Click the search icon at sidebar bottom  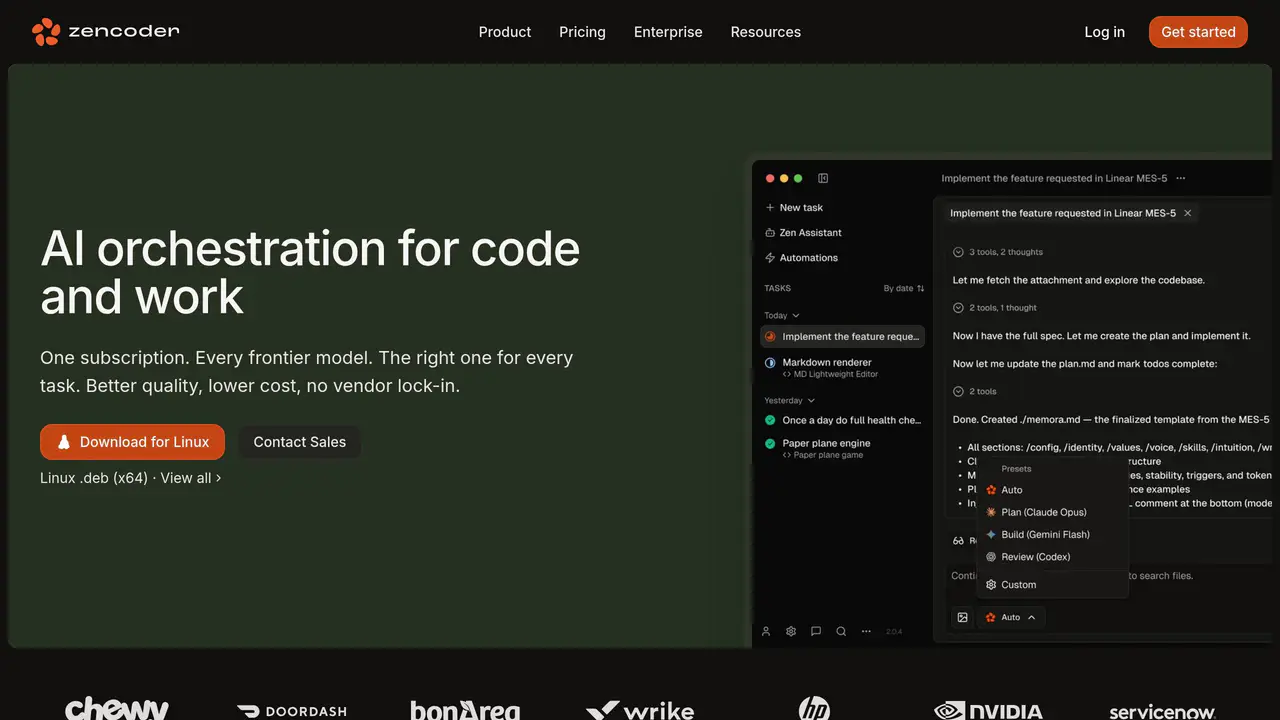(x=841, y=632)
